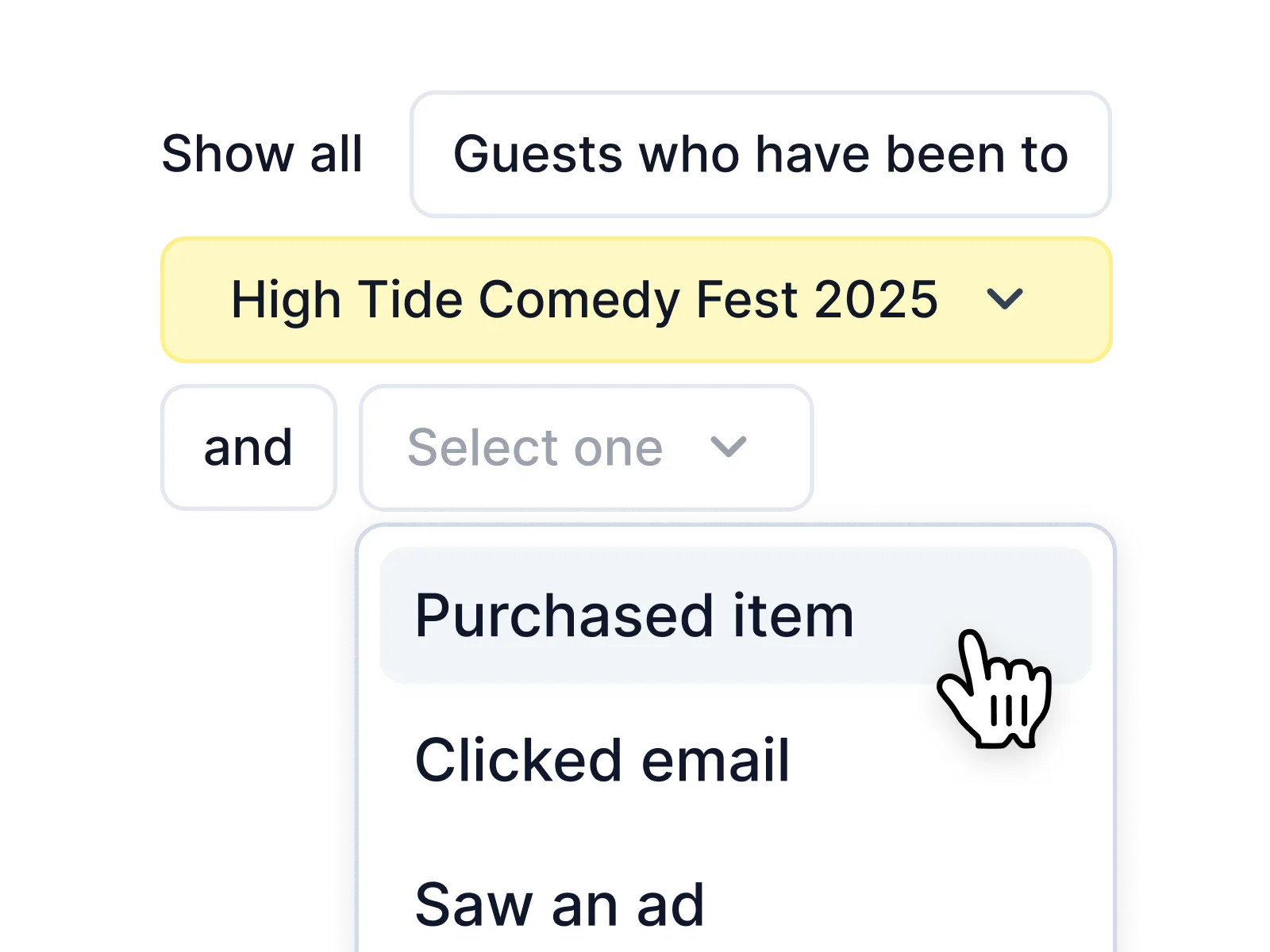1270x952 pixels.
Task: Collapse the open Select one menu via its chevron
Action: [728, 447]
